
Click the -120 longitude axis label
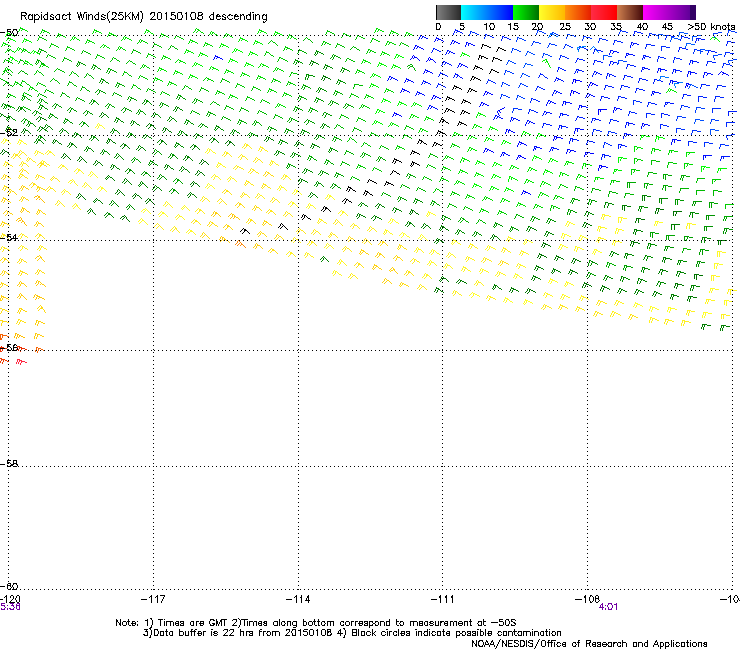(x=10, y=599)
